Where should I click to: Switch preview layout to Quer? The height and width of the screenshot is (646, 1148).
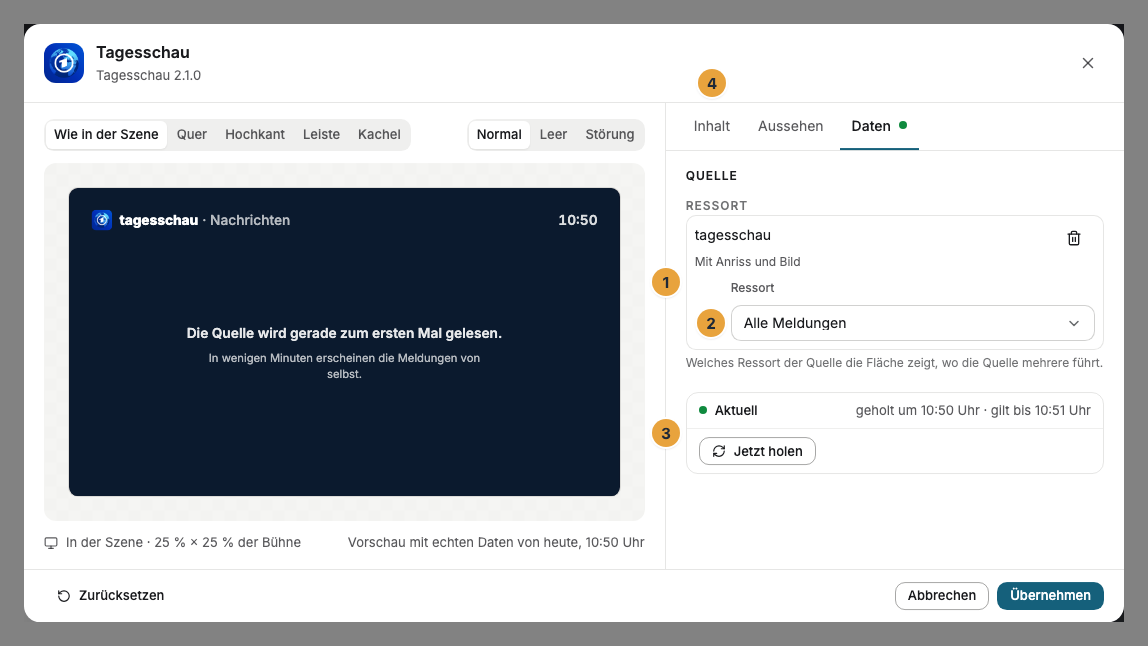click(192, 135)
